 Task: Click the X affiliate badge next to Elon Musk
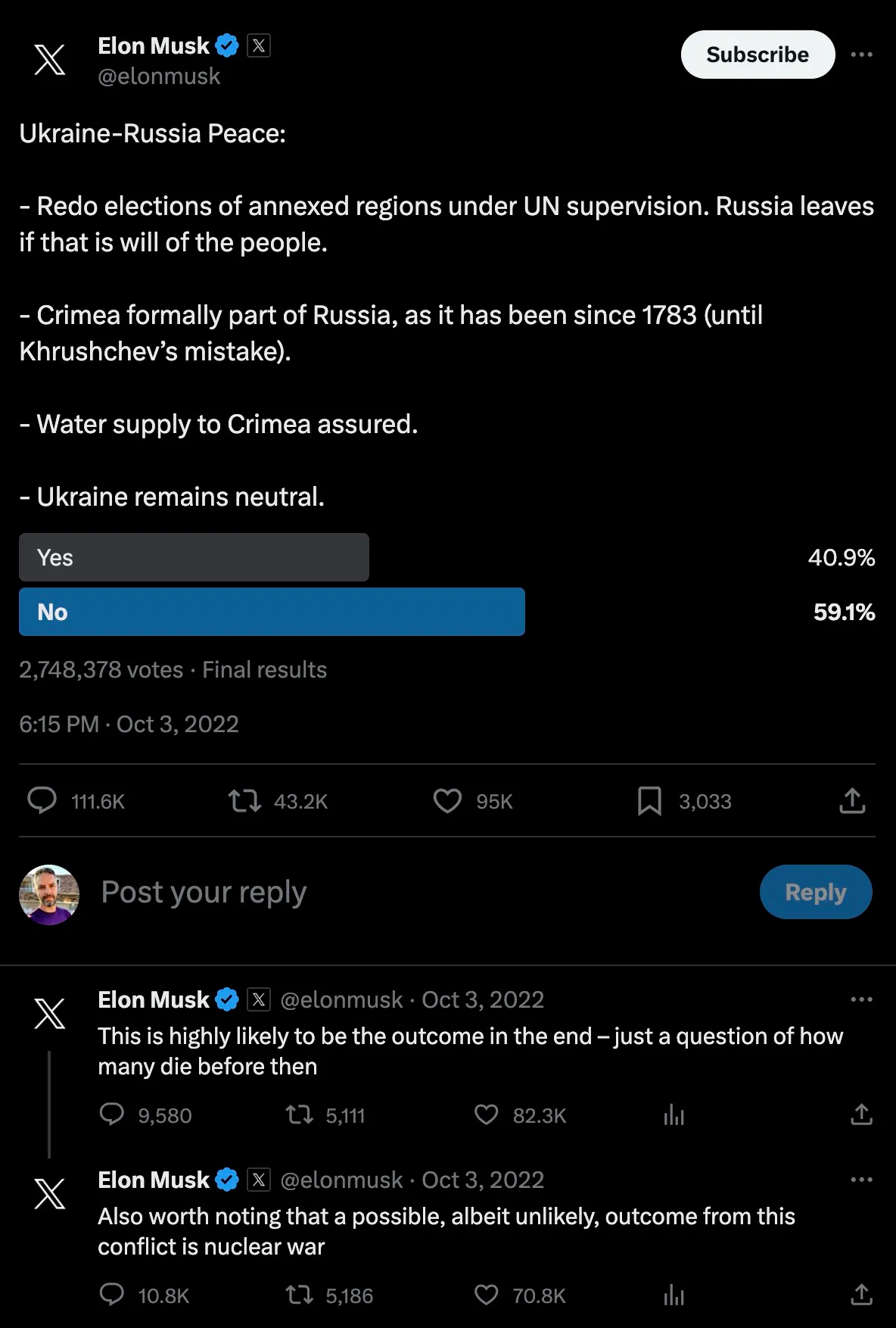point(259,45)
